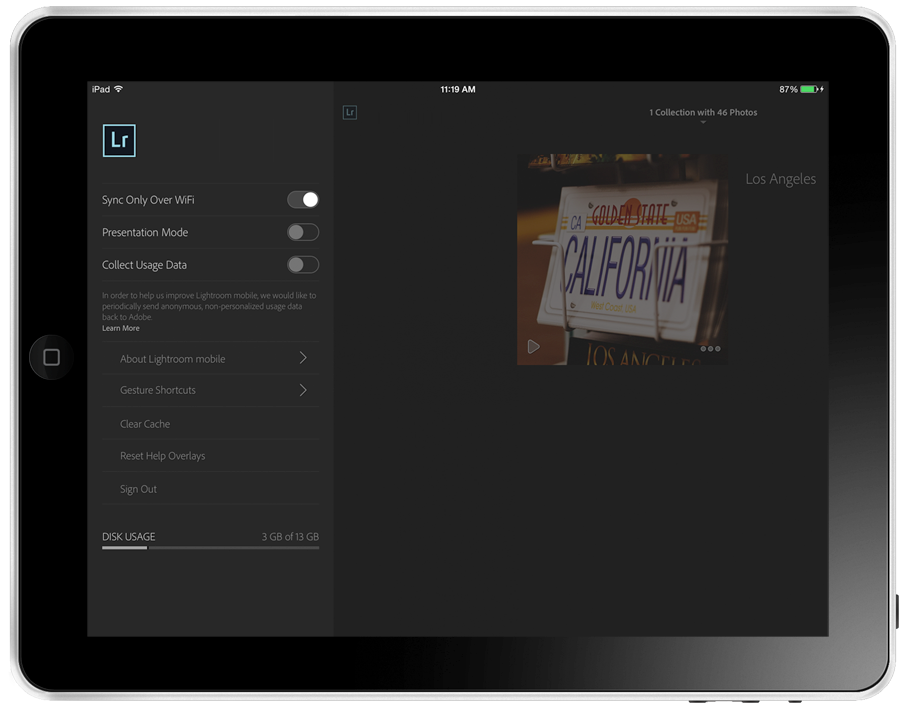This screenshot has height=715, width=900.
Task: Tap the 87% battery percentage
Action: tap(788, 89)
